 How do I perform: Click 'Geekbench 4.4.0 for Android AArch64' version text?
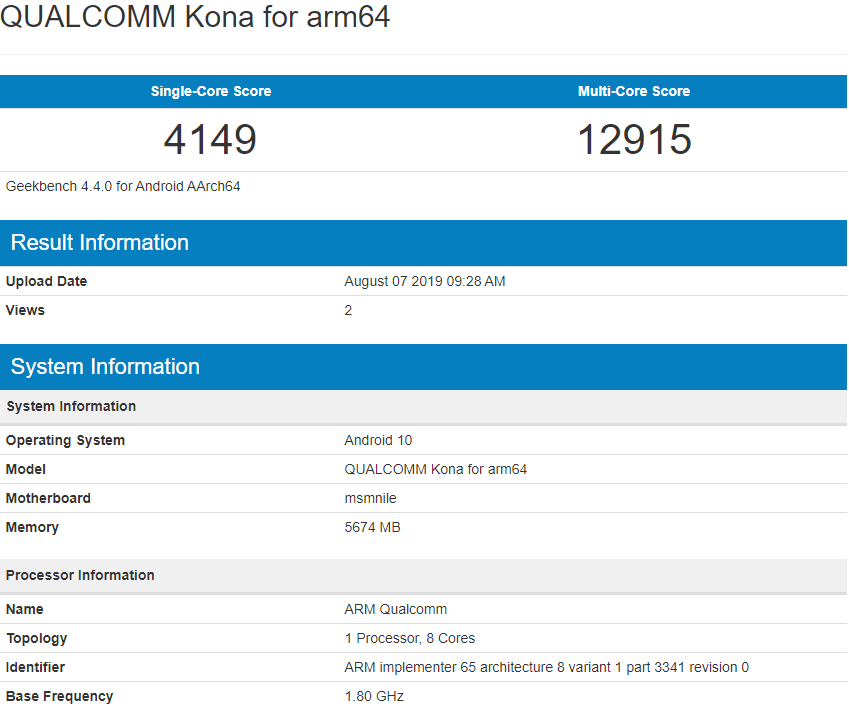pyautogui.click(x=123, y=186)
